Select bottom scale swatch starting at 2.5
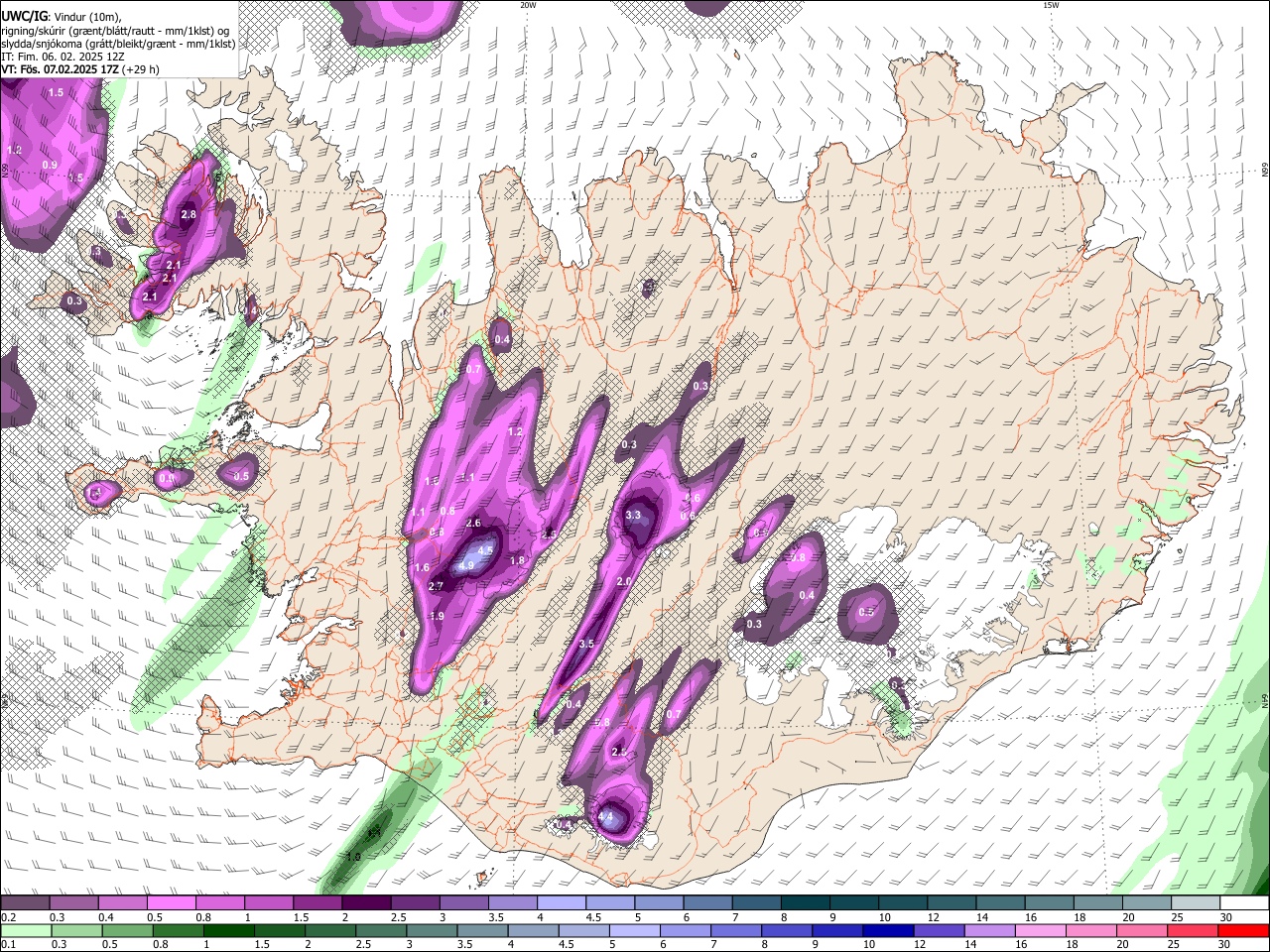The image size is (1270, 952). pos(380,931)
